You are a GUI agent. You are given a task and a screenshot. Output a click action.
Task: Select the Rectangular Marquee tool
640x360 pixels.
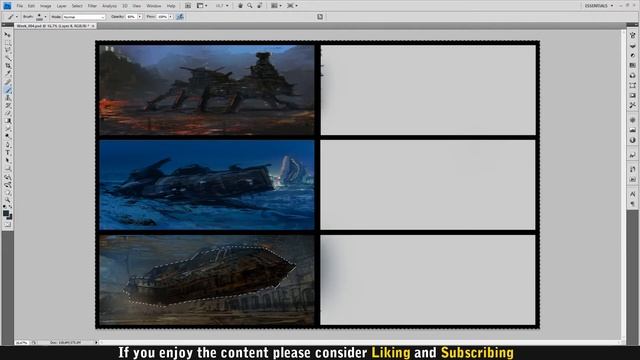coord(7,42)
